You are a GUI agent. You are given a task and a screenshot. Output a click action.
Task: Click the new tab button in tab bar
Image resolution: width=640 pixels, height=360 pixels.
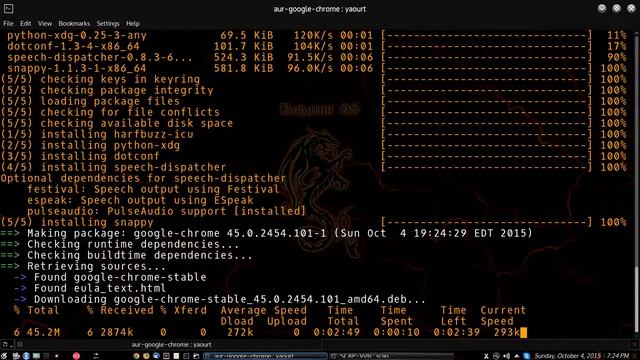click(x=7, y=344)
